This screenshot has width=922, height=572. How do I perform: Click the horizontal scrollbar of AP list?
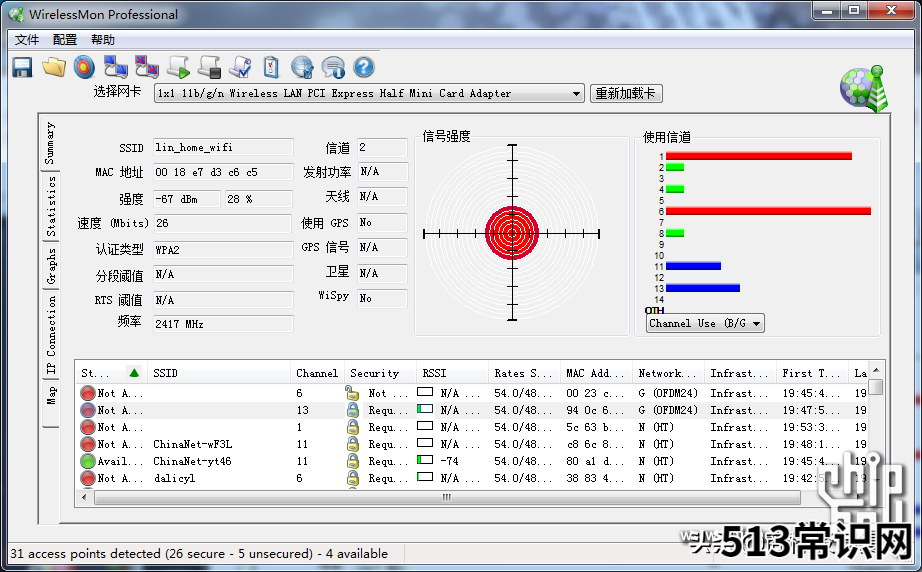point(447,497)
